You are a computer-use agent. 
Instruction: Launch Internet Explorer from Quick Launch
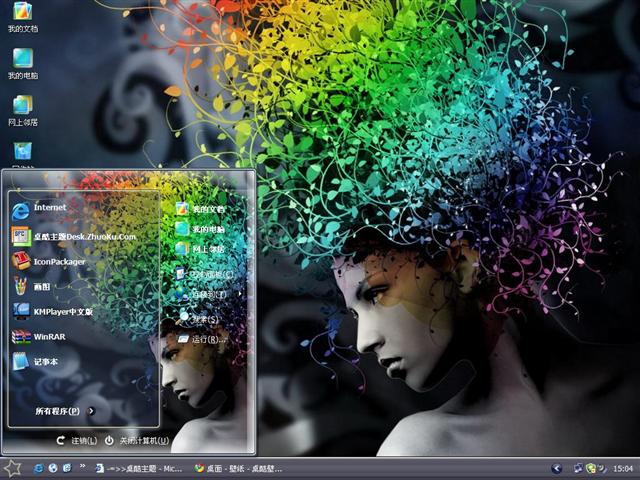38,469
